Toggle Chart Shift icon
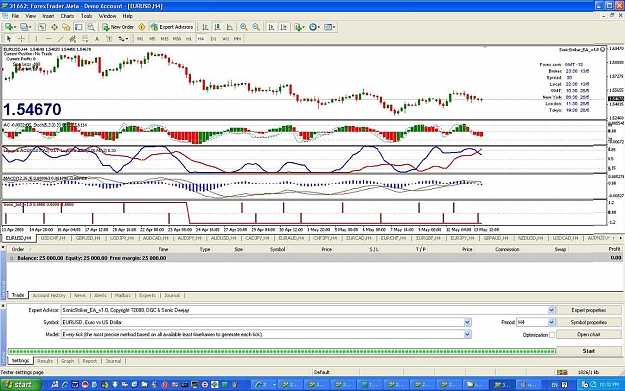Viewport: 625px width, 391px height. tap(283, 27)
